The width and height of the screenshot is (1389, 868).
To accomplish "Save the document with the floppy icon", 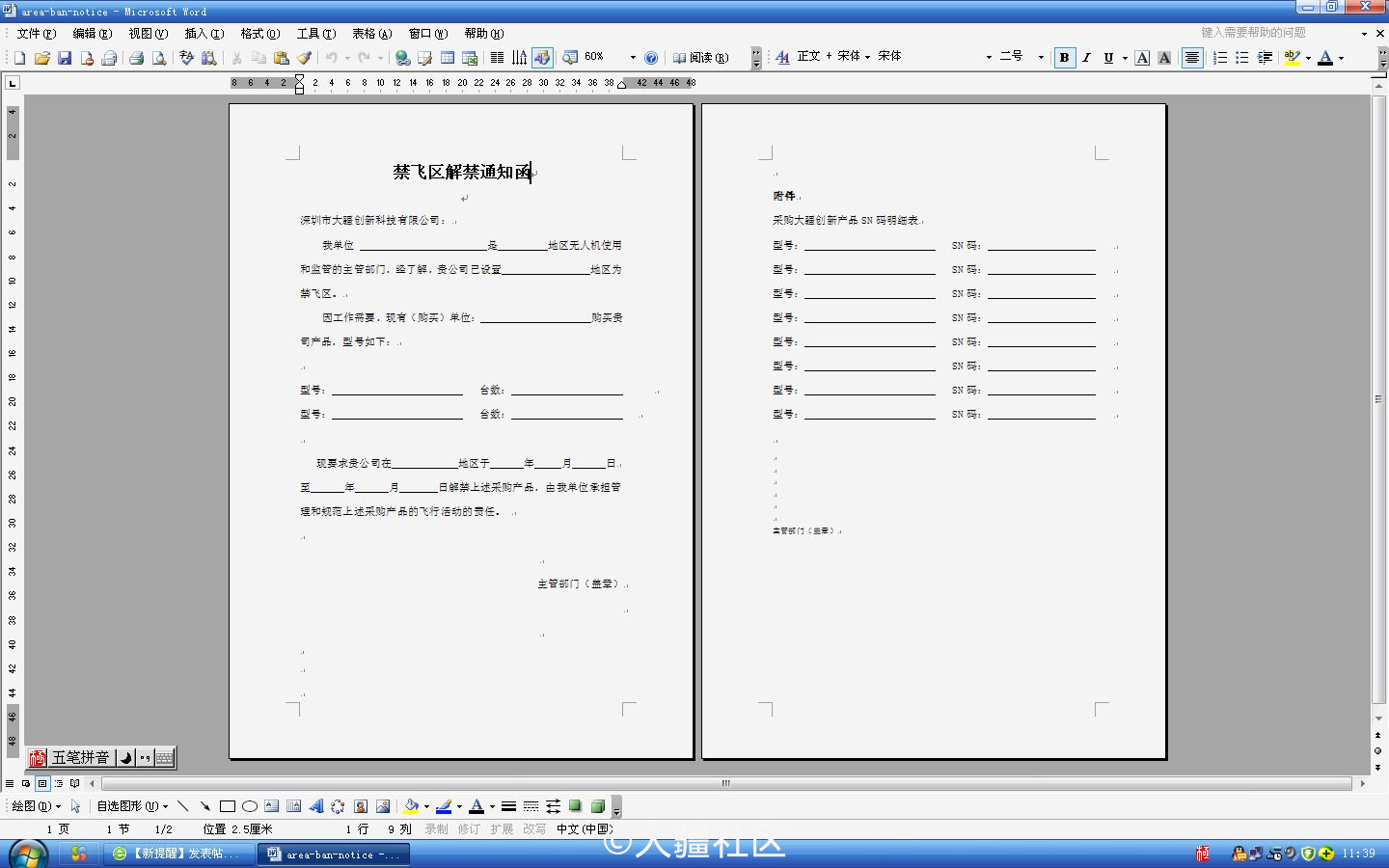I will tap(65, 58).
